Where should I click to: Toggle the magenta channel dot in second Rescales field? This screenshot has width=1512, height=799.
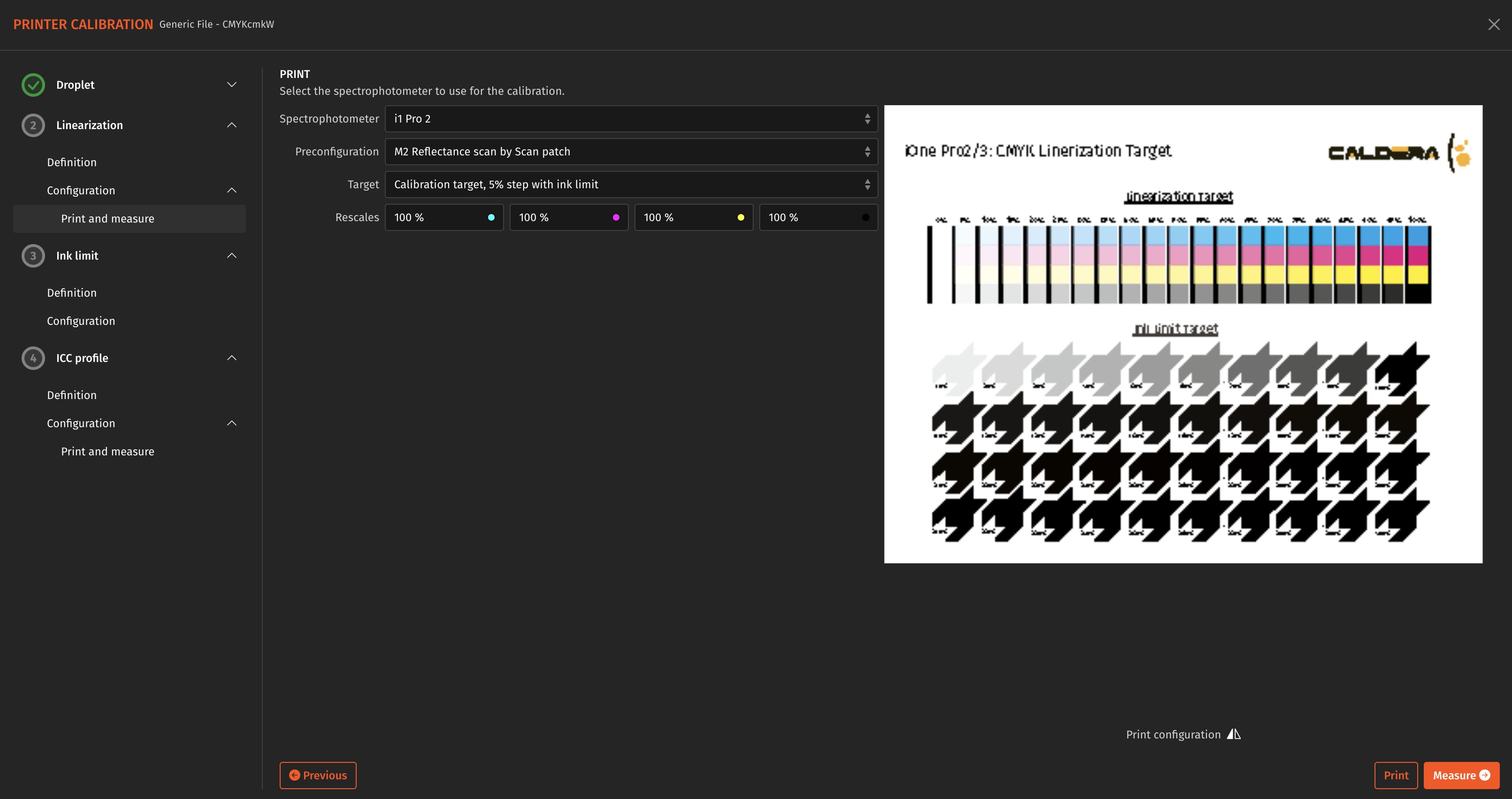pos(616,216)
